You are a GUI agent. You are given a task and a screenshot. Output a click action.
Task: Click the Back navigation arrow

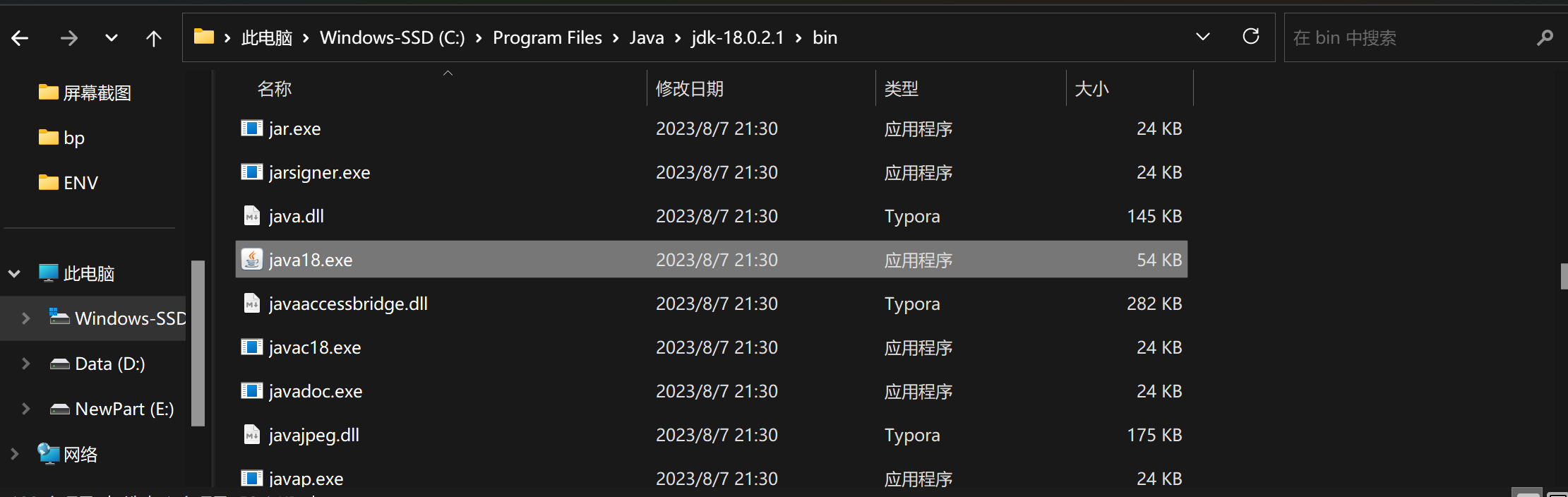coord(20,38)
